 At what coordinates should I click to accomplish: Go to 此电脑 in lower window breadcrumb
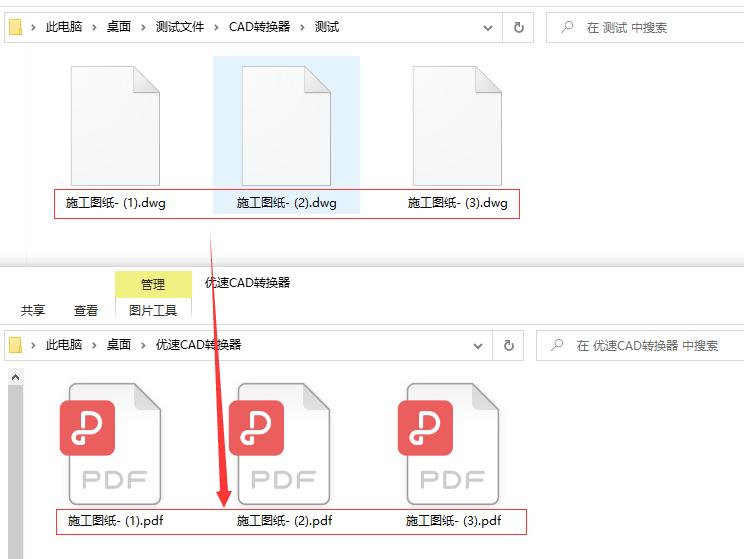coord(64,345)
